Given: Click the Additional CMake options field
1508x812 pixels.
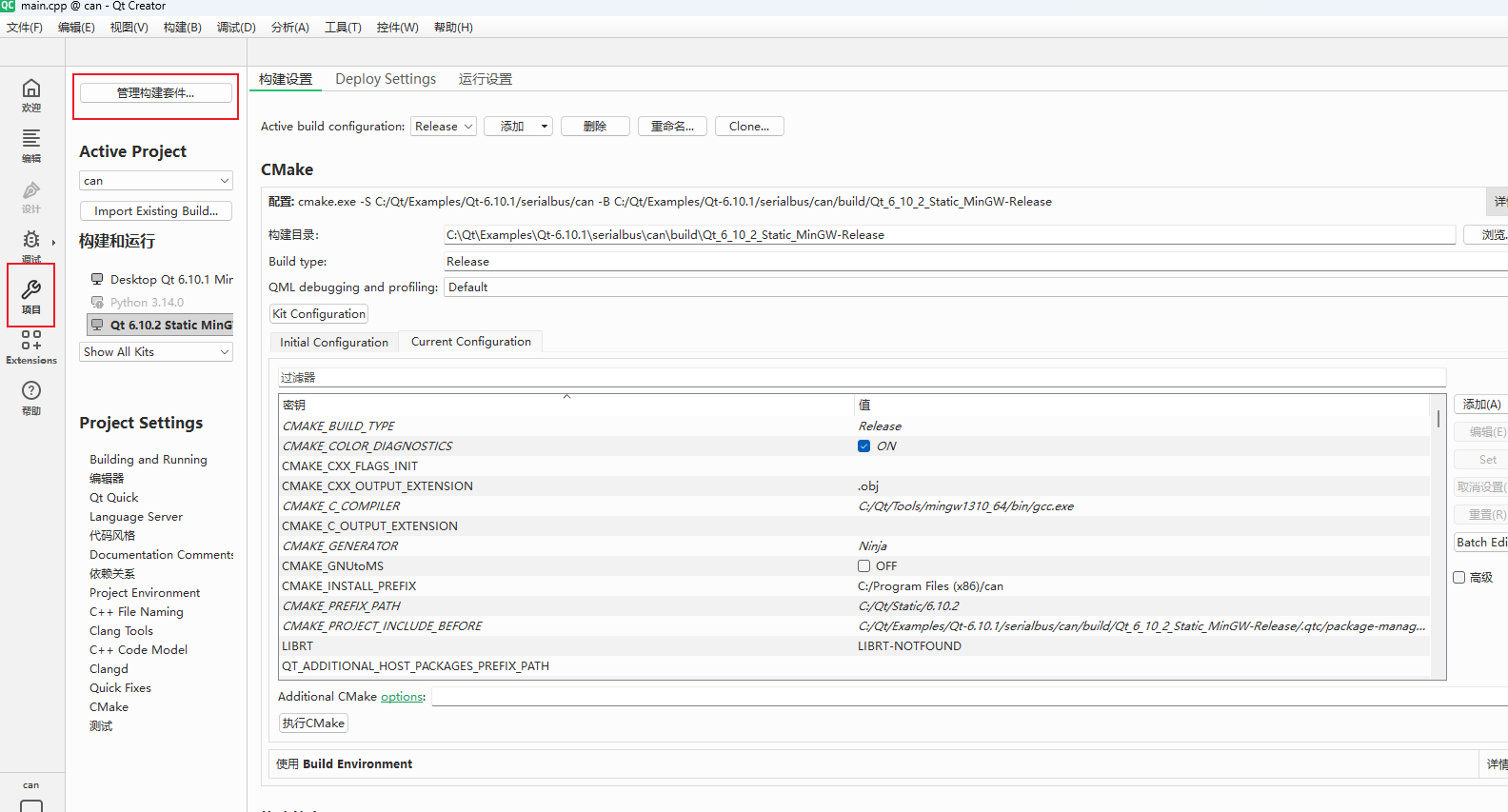Looking at the screenshot, I should [x=969, y=696].
